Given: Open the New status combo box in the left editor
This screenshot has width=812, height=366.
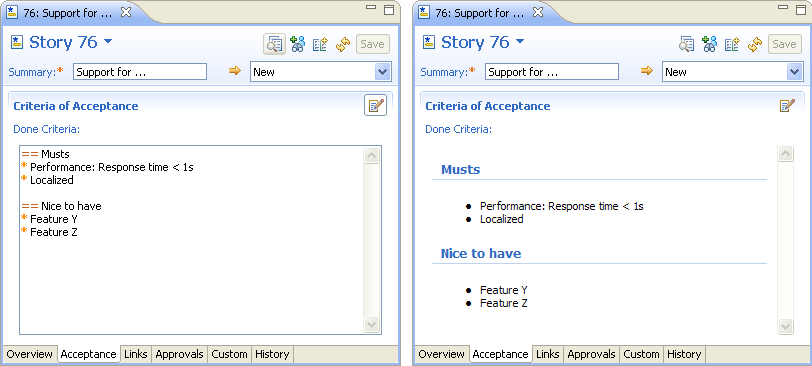Looking at the screenshot, I should click(321, 72).
